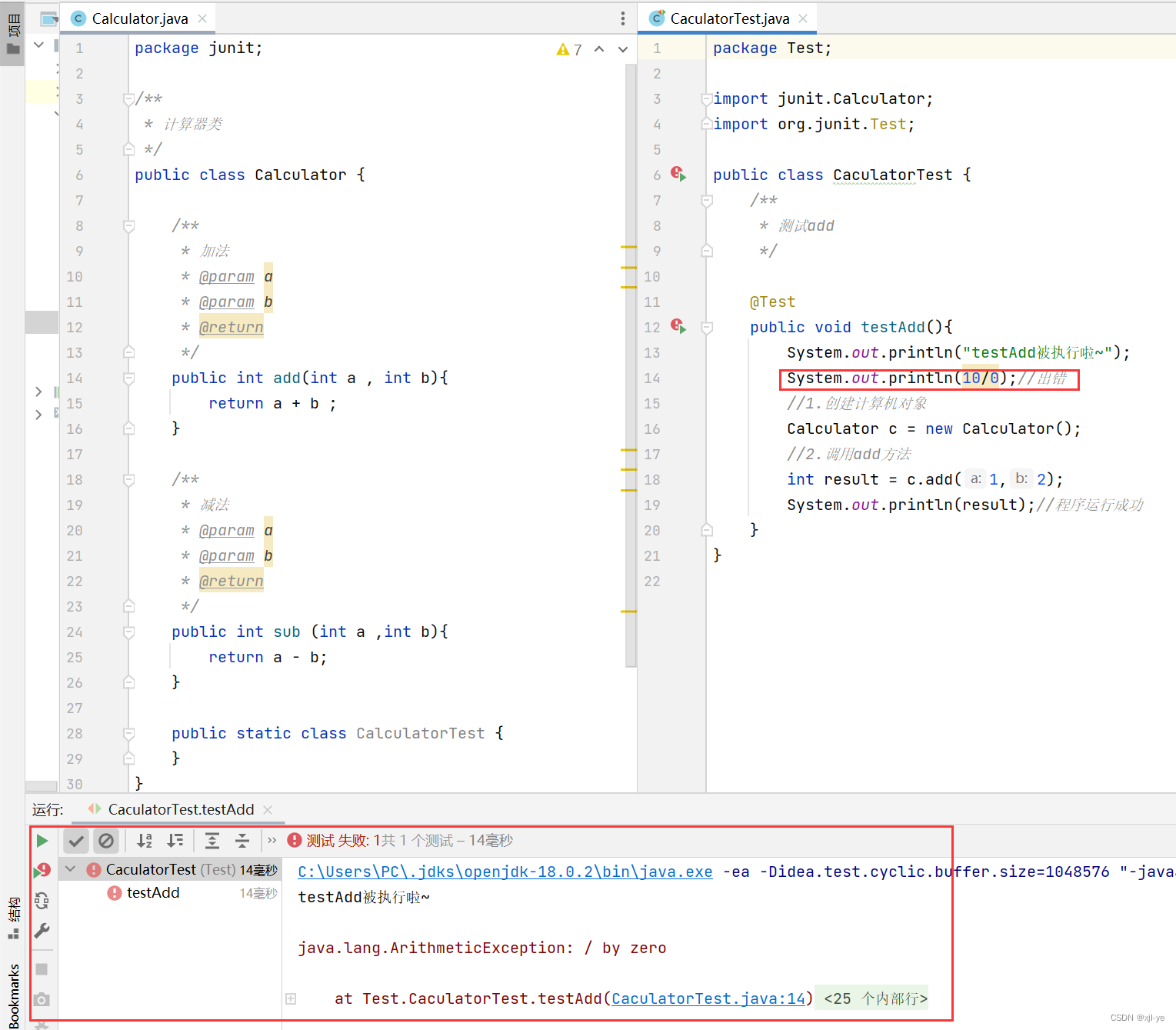Click the @Test annotation on line 11
1176x1030 pixels.
tap(772, 302)
